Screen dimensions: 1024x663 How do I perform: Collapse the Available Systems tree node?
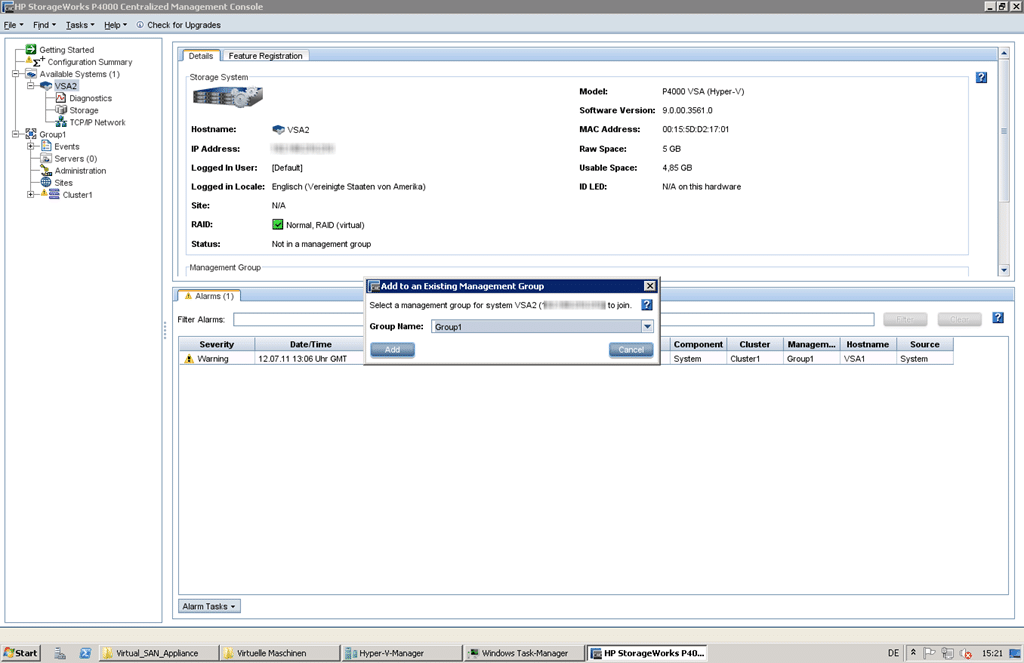(x=16, y=74)
